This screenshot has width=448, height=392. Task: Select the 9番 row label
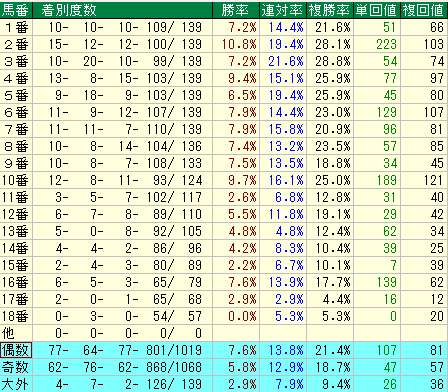click(x=16, y=163)
